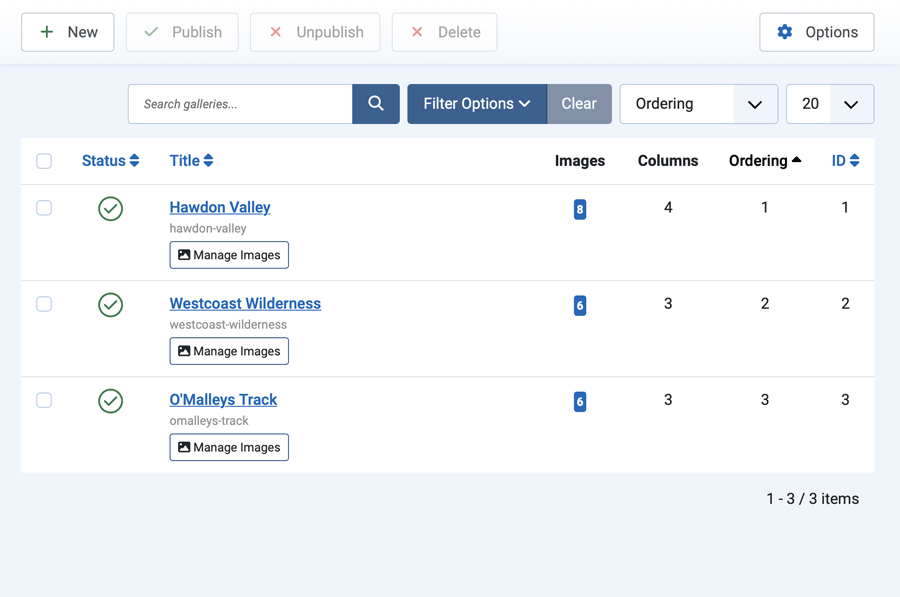This screenshot has width=900, height=597.
Task: Open the 20 items-per-page dropdown
Action: coord(830,104)
